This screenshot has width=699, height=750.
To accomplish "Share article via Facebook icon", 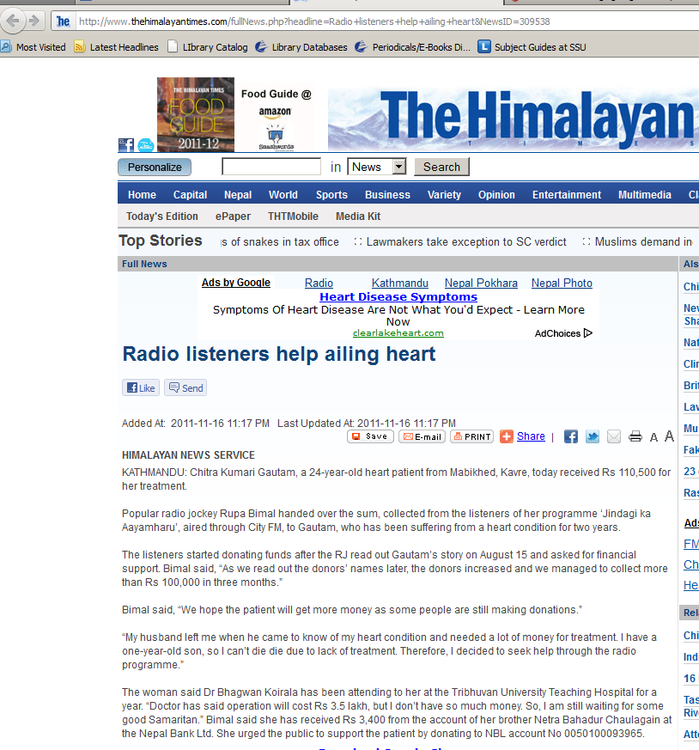I will [x=571, y=437].
